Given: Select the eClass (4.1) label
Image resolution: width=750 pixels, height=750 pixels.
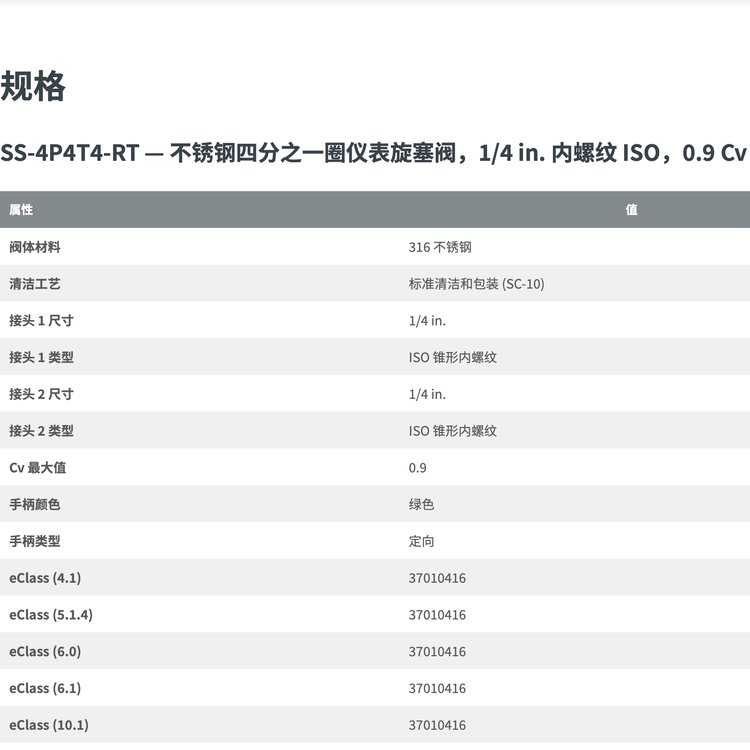Looking at the screenshot, I should pos(45,578).
